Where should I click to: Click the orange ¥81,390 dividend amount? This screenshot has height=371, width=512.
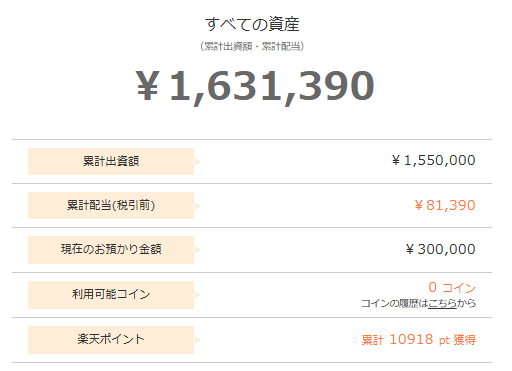tap(445, 205)
